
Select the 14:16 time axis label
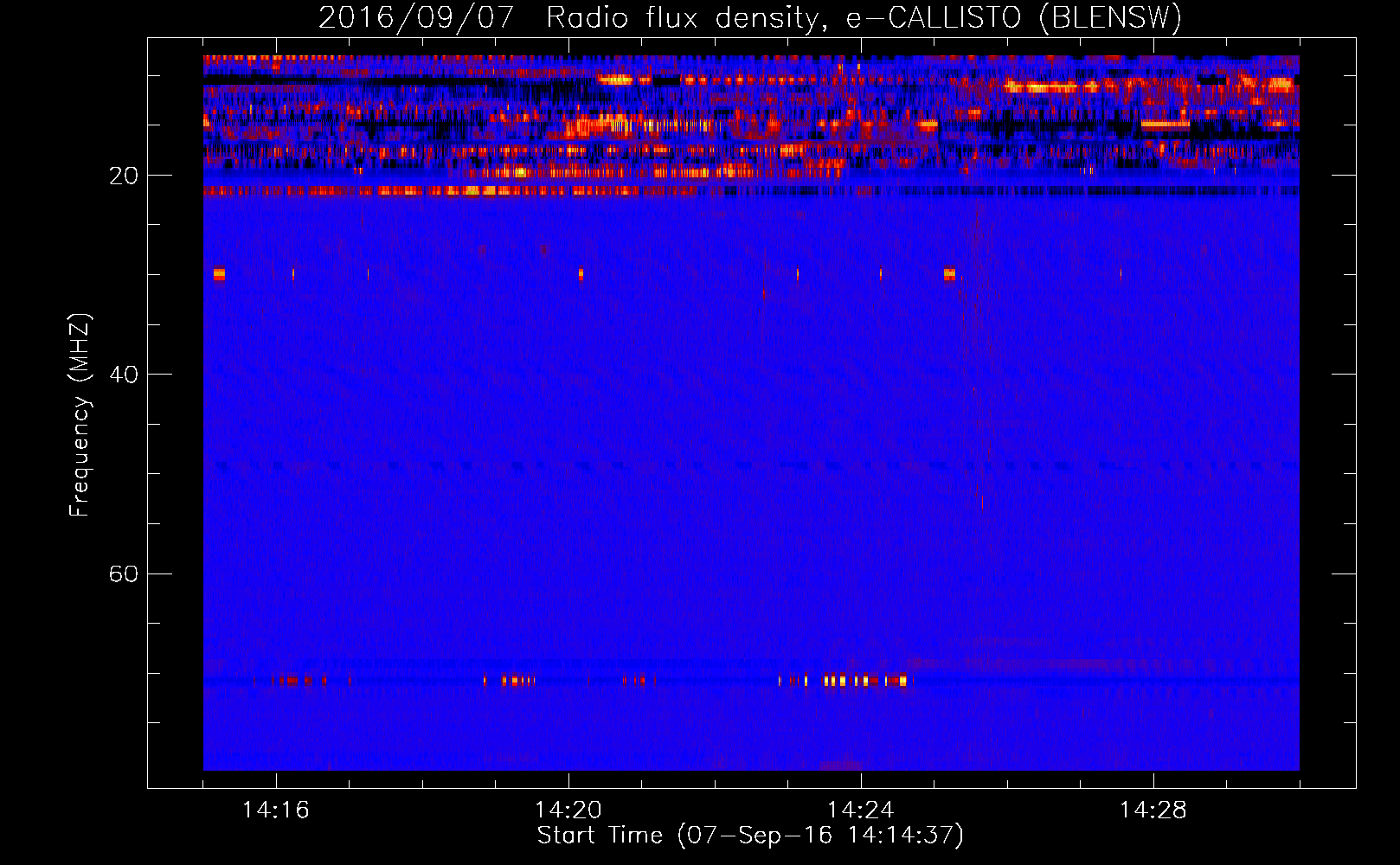(276, 810)
